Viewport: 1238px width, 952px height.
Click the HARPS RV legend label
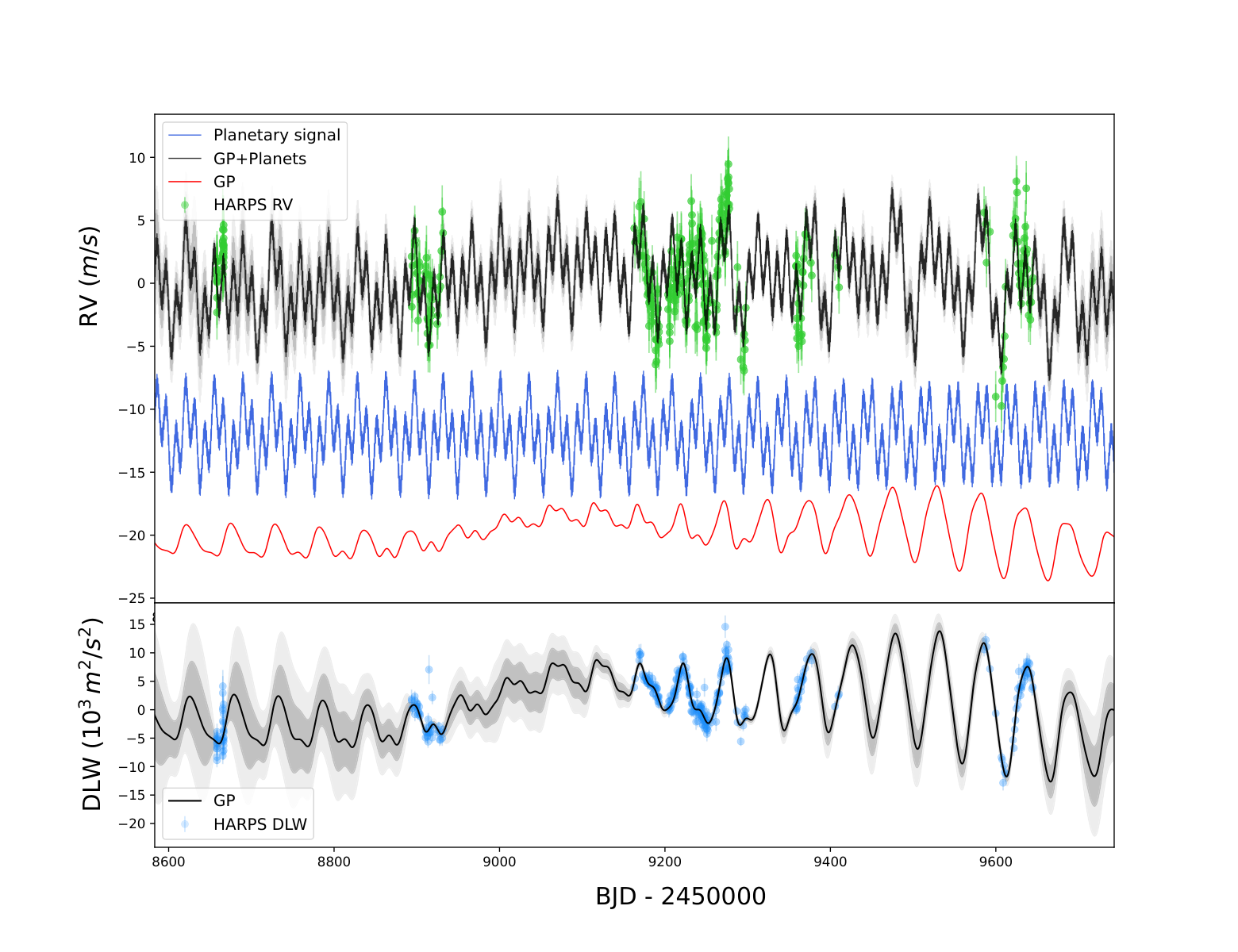pyautogui.click(x=253, y=205)
